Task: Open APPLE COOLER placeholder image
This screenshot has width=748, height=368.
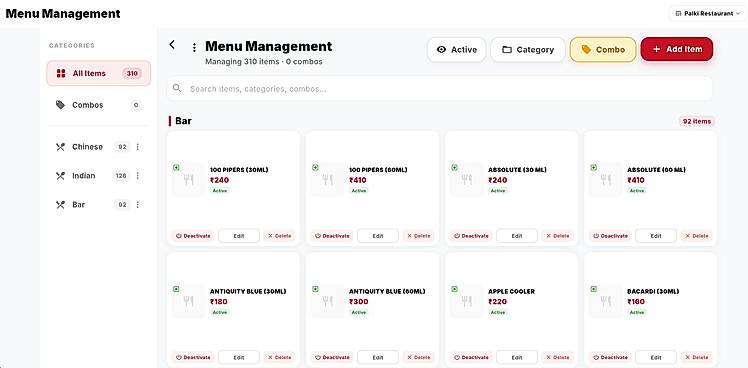Action: point(467,301)
